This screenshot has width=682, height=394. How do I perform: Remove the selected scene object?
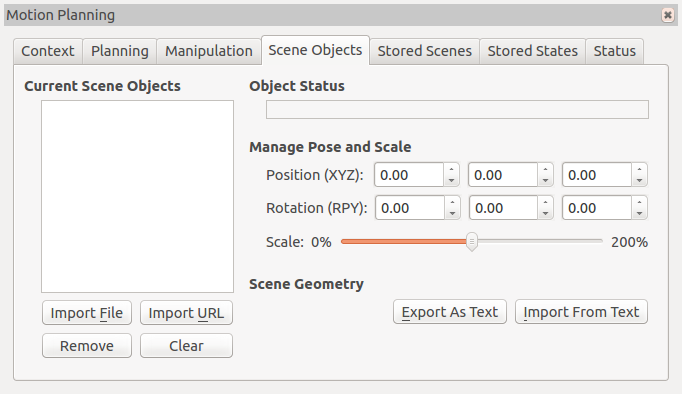pos(87,346)
